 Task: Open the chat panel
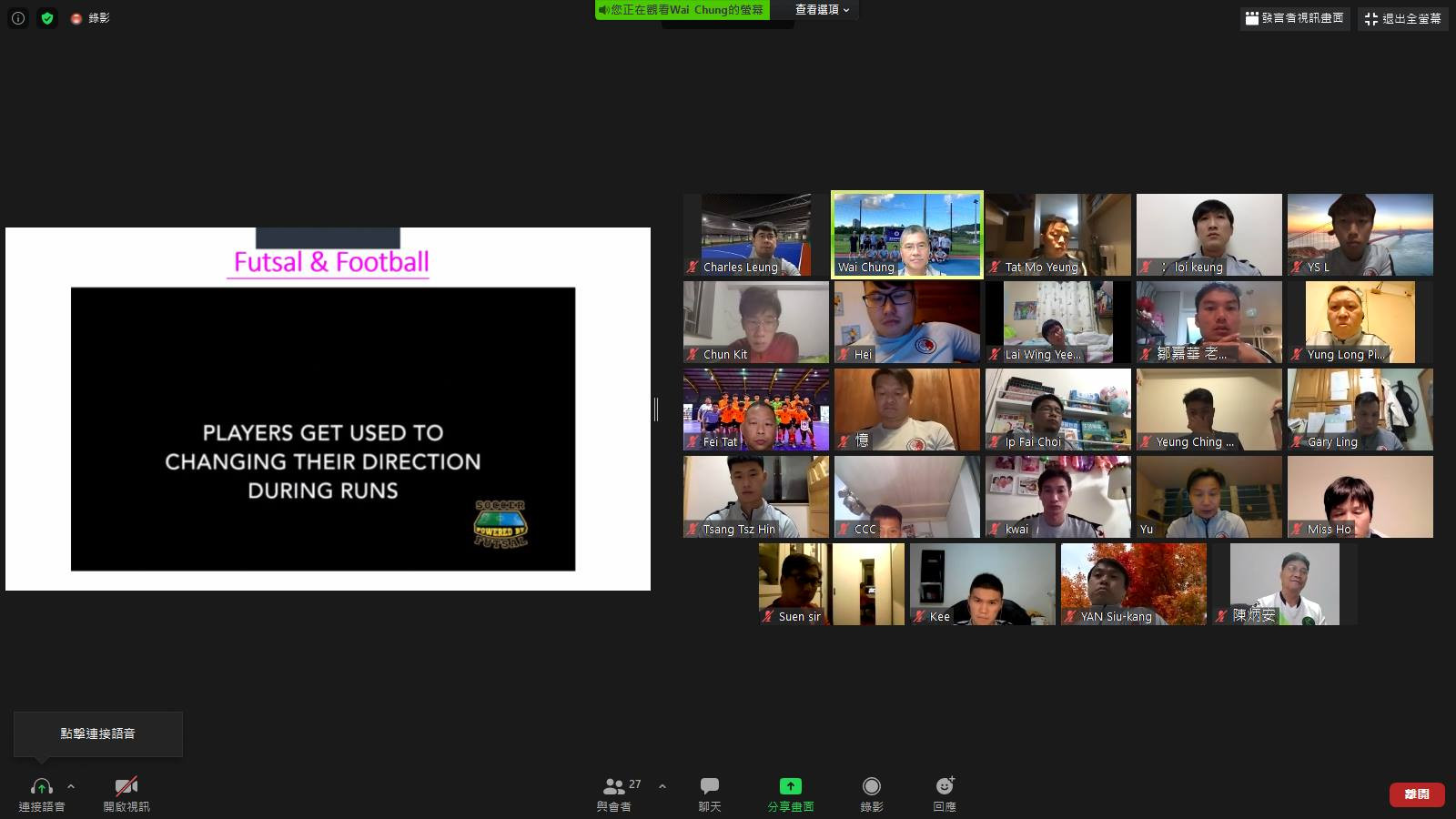710,786
